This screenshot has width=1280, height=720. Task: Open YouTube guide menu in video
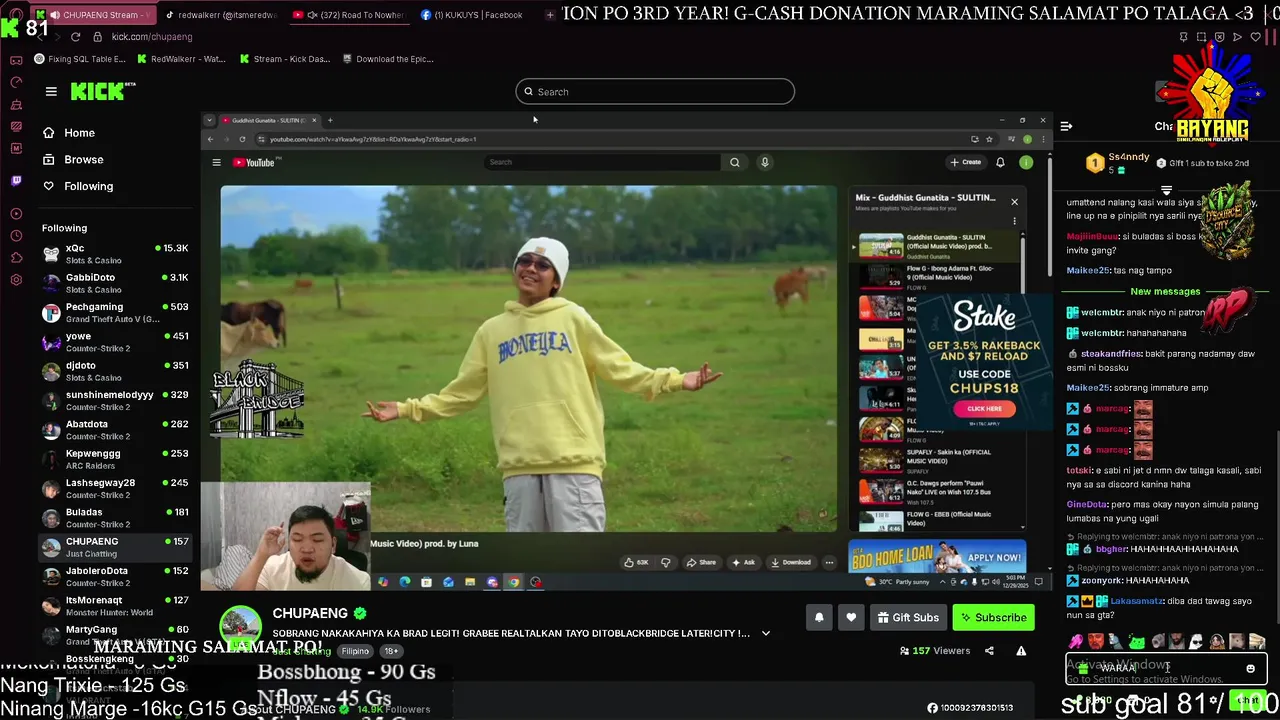[x=216, y=162]
